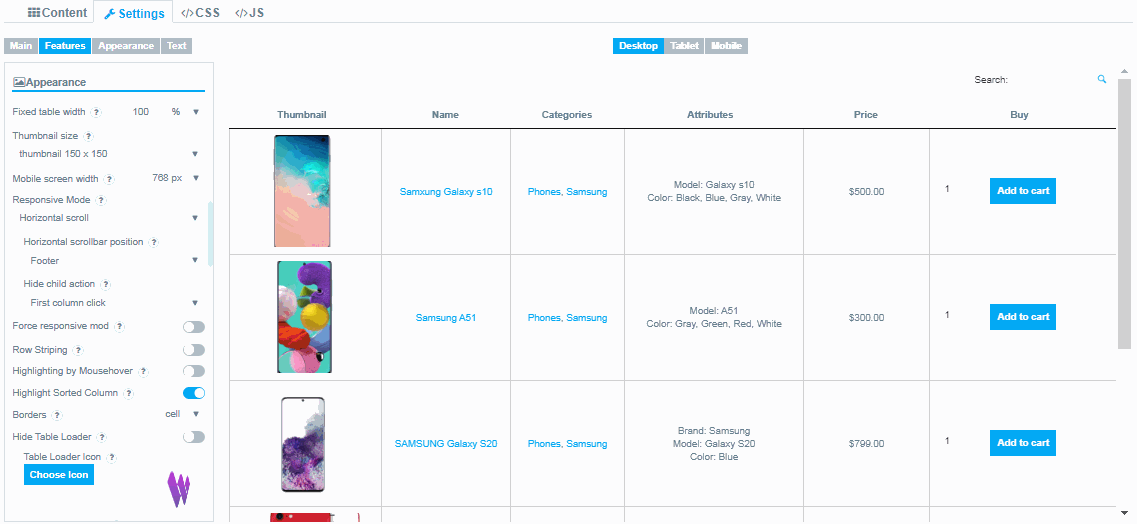
Task: Open the Thumbnail size dropdown
Action: coord(108,154)
